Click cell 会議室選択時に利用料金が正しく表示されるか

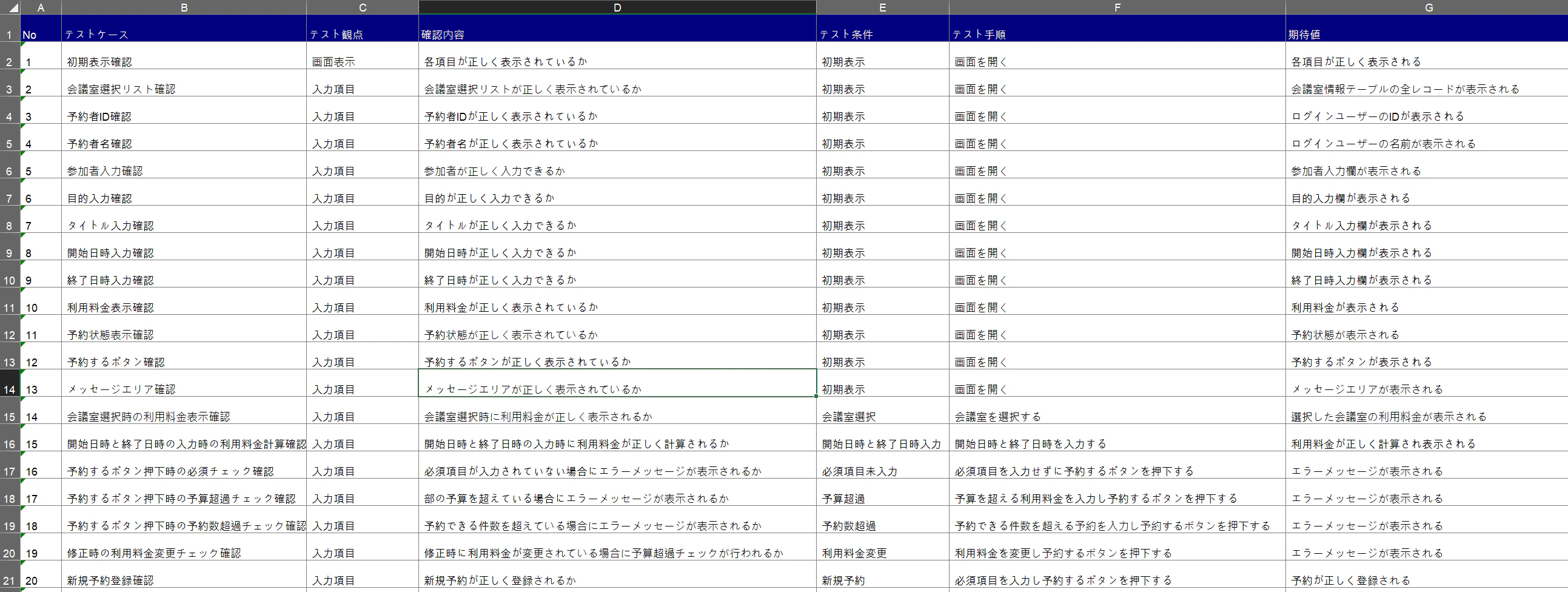coord(617,411)
